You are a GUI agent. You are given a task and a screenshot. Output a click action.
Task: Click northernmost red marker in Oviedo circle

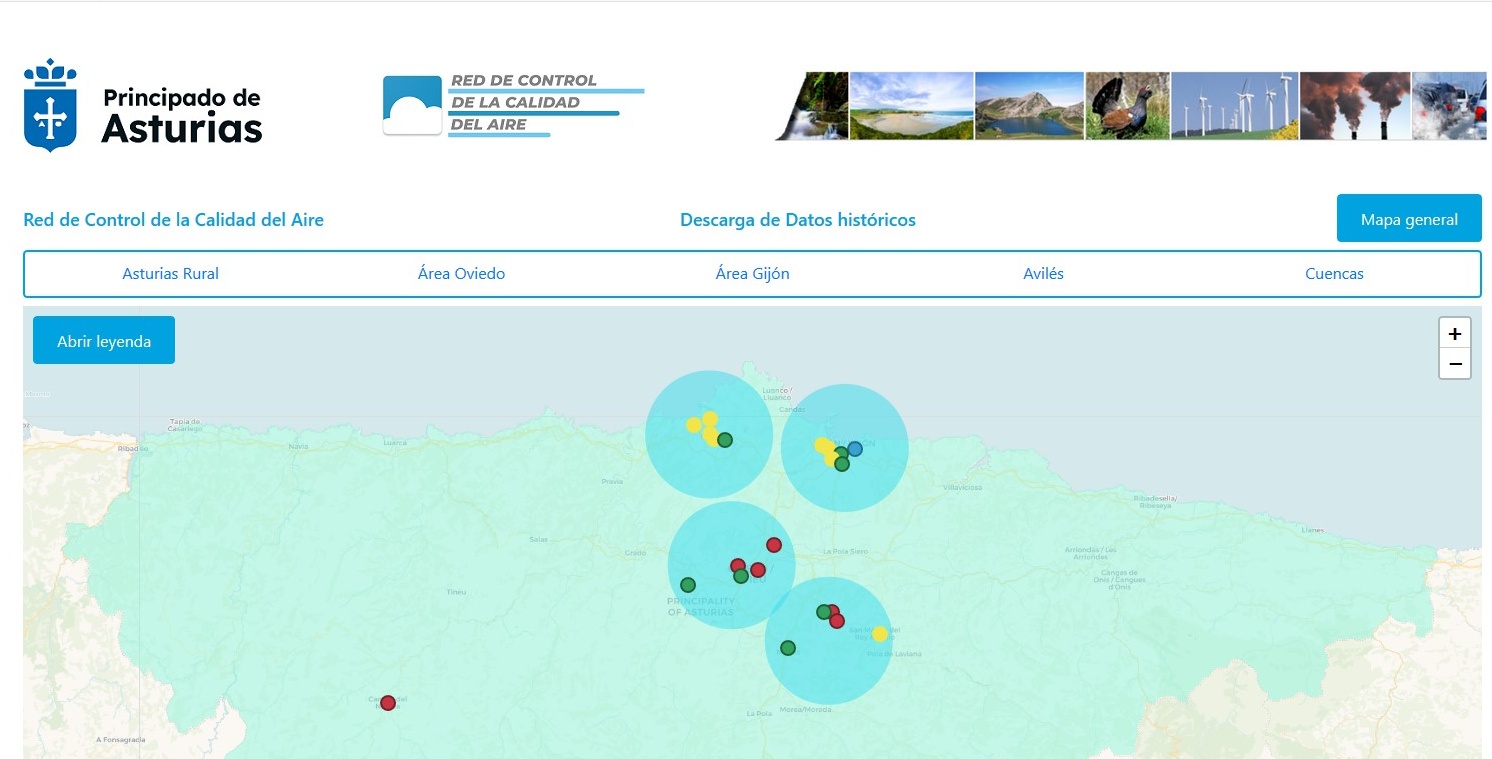point(773,545)
